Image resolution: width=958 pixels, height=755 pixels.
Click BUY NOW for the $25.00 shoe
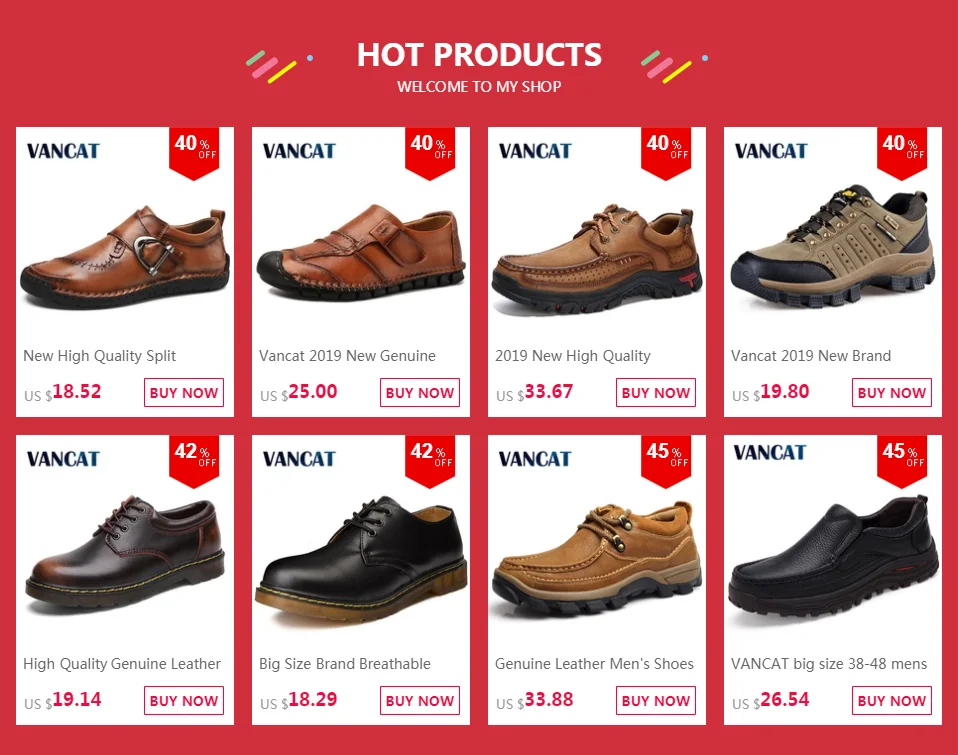pos(420,393)
